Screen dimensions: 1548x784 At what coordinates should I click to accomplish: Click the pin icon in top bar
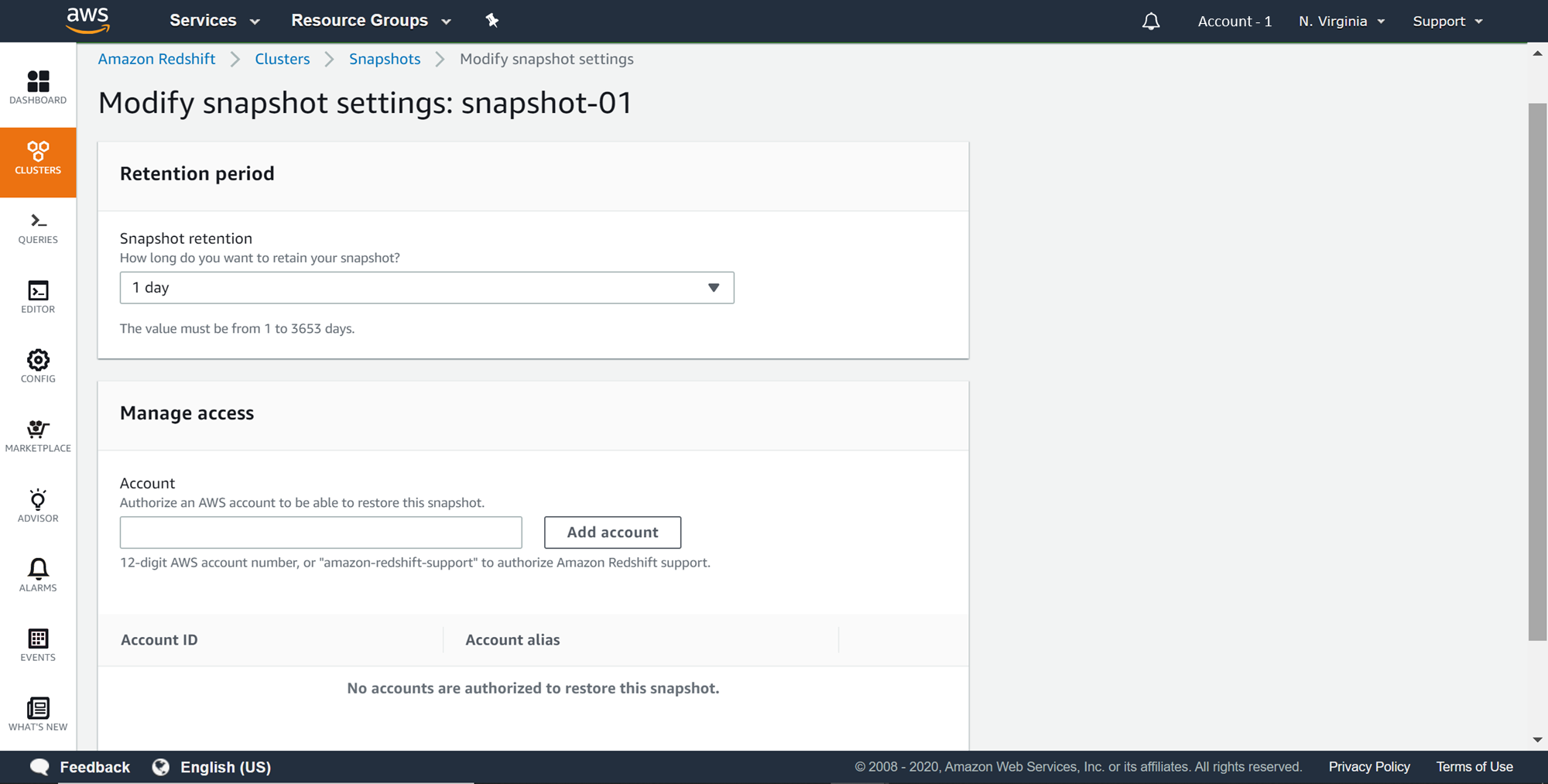point(492,21)
